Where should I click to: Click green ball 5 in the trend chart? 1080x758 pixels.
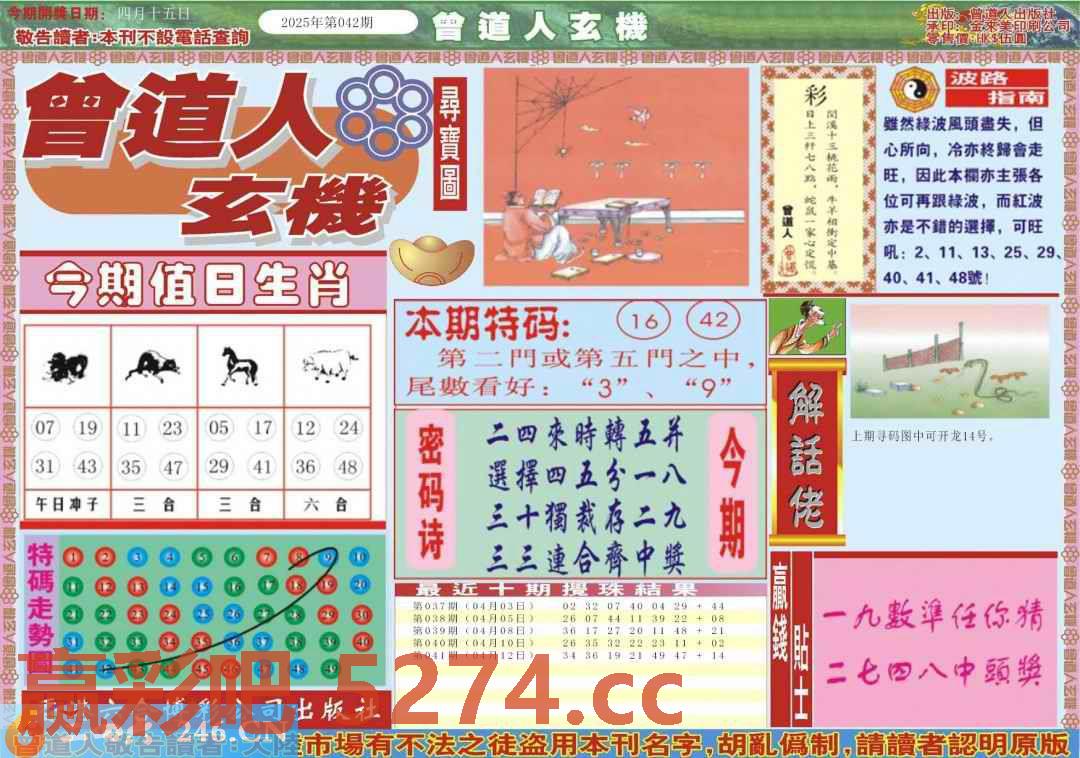pyautogui.click(x=201, y=558)
